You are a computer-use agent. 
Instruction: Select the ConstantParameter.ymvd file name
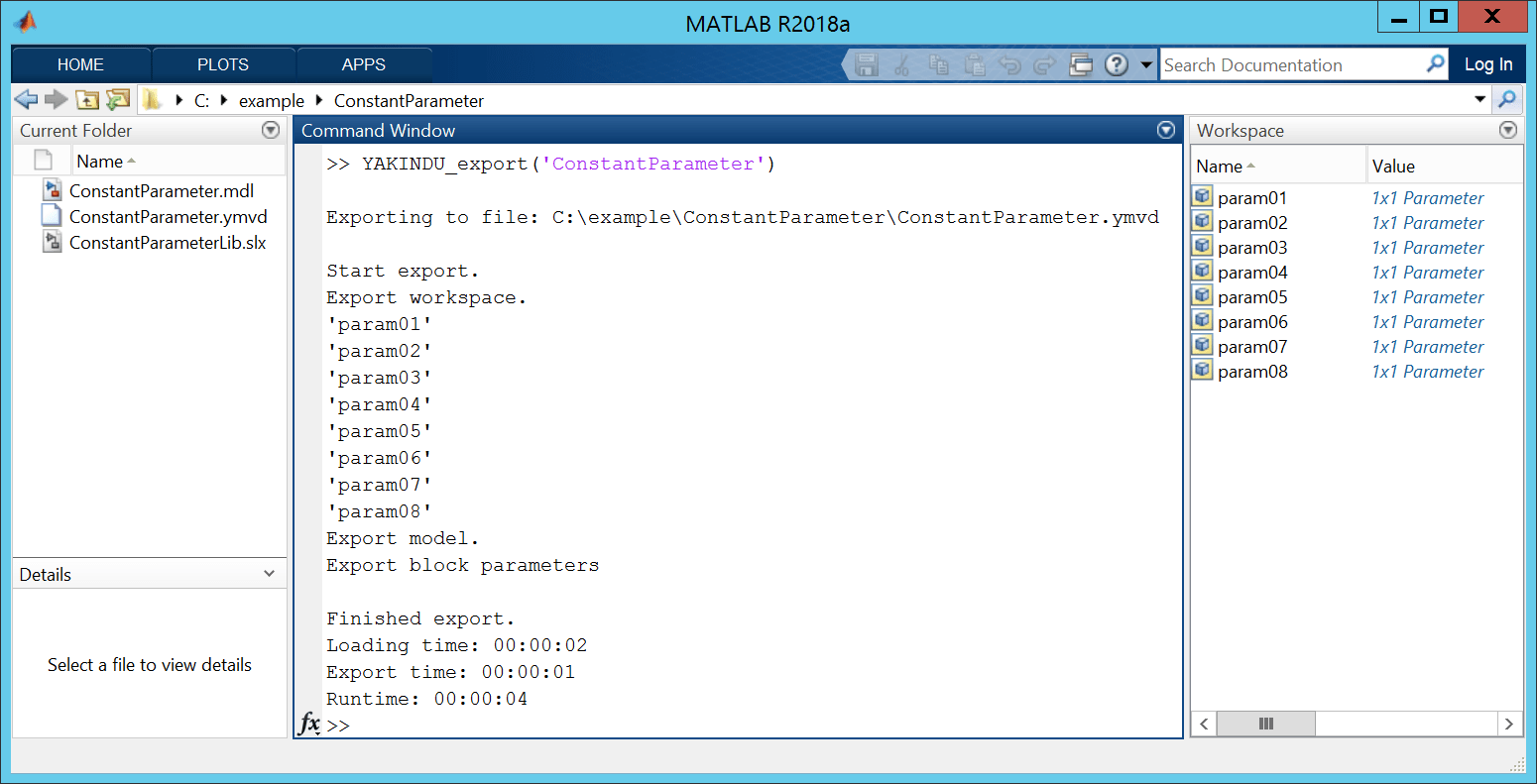click(x=169, y=216)
